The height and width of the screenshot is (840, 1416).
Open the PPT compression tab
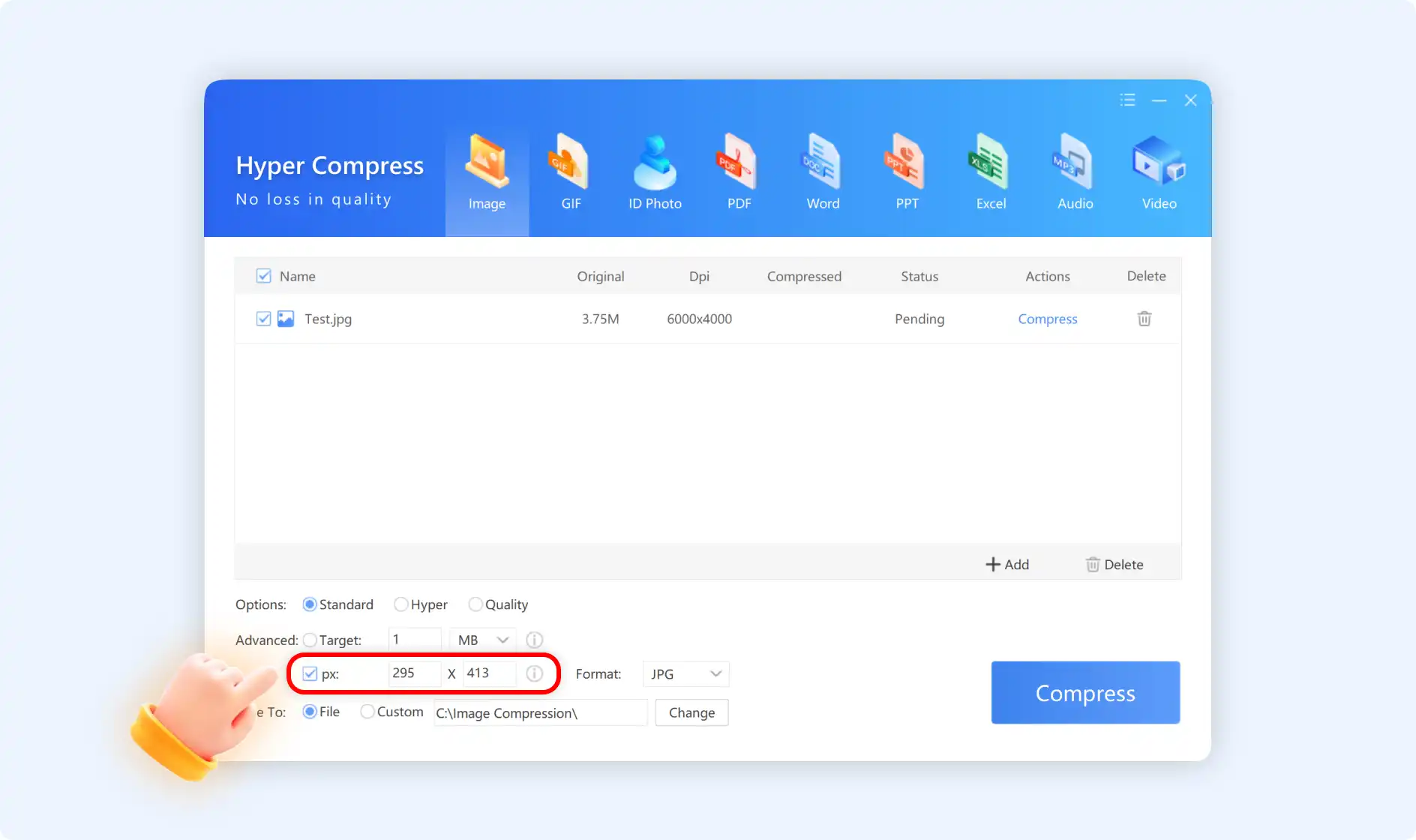[907, 173]
